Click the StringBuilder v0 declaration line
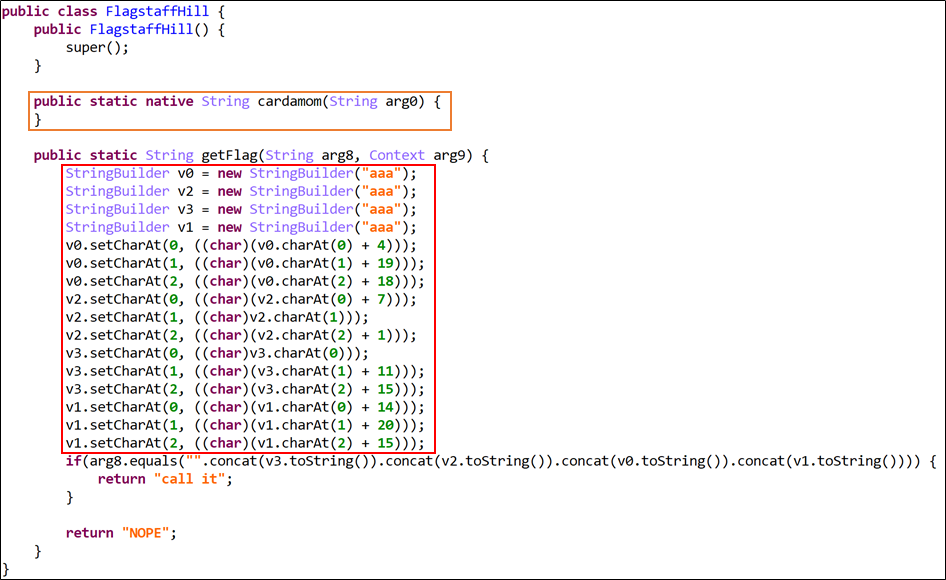This screenshot has width=946, height=580. coord(241,174)
